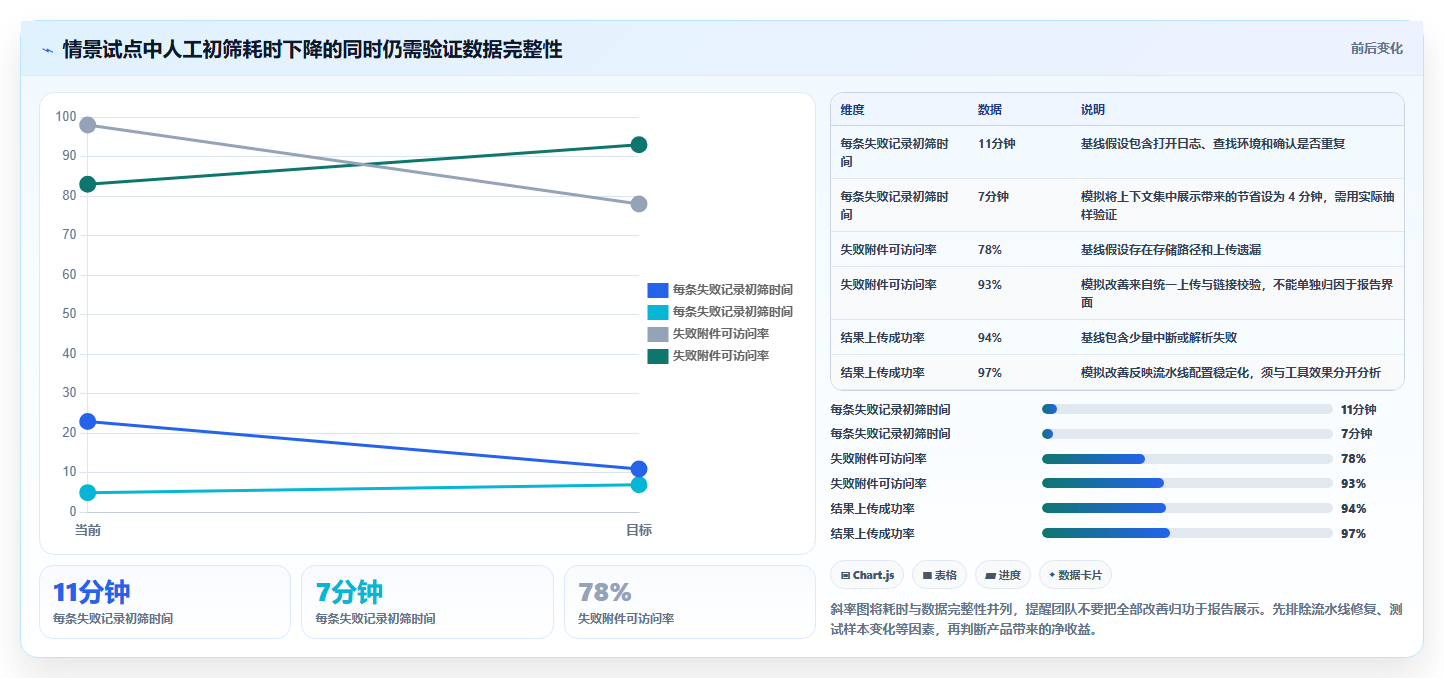This screenshot has height=678, width=1444.
Task: Click the progress bar showing 7分钟
Action: pos(1187,434)
